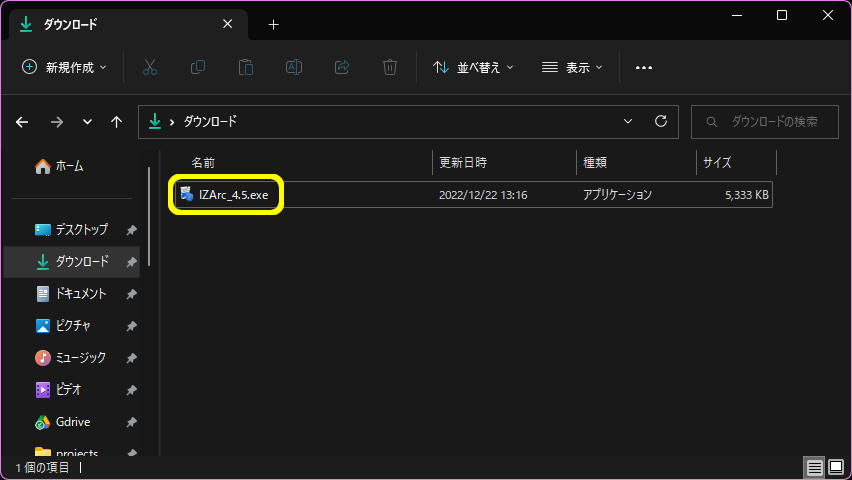Click ダウンロード breadcrumb in address bar
Image resolution: width=852 pixels, height=480 pixels.
coord(210,121)
